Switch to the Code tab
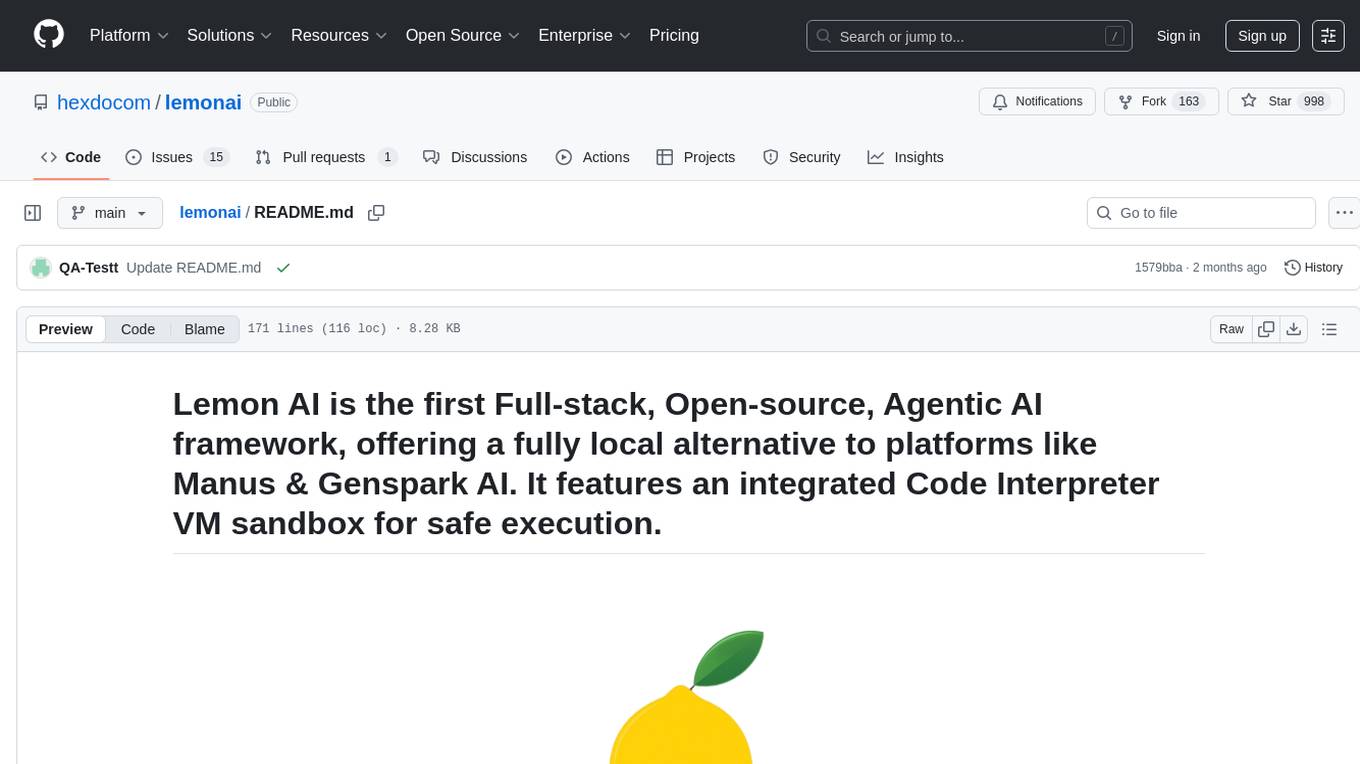The width and height of the screenshot is (1360, 764). [71, 157]
